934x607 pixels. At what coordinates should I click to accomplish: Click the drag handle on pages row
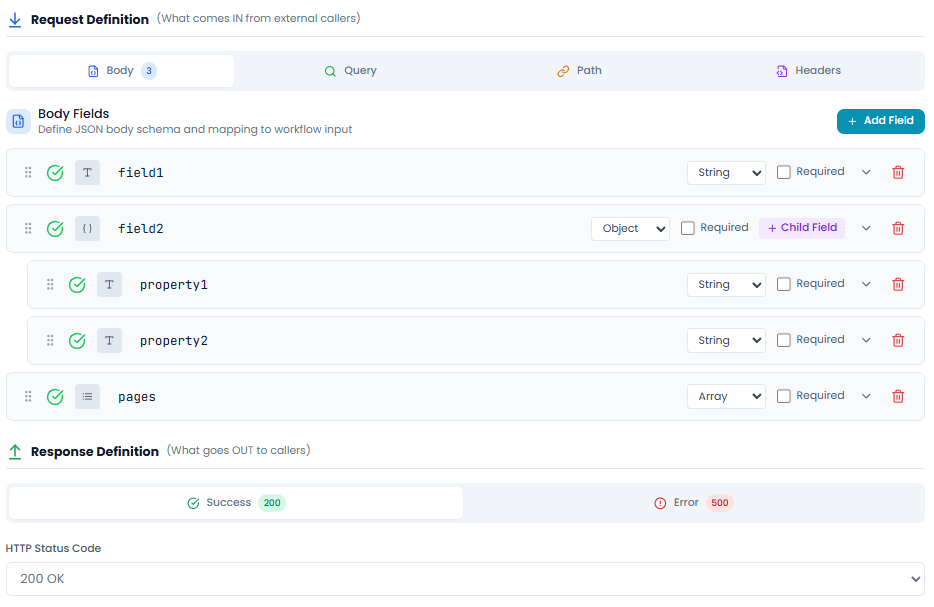(28, 397)
